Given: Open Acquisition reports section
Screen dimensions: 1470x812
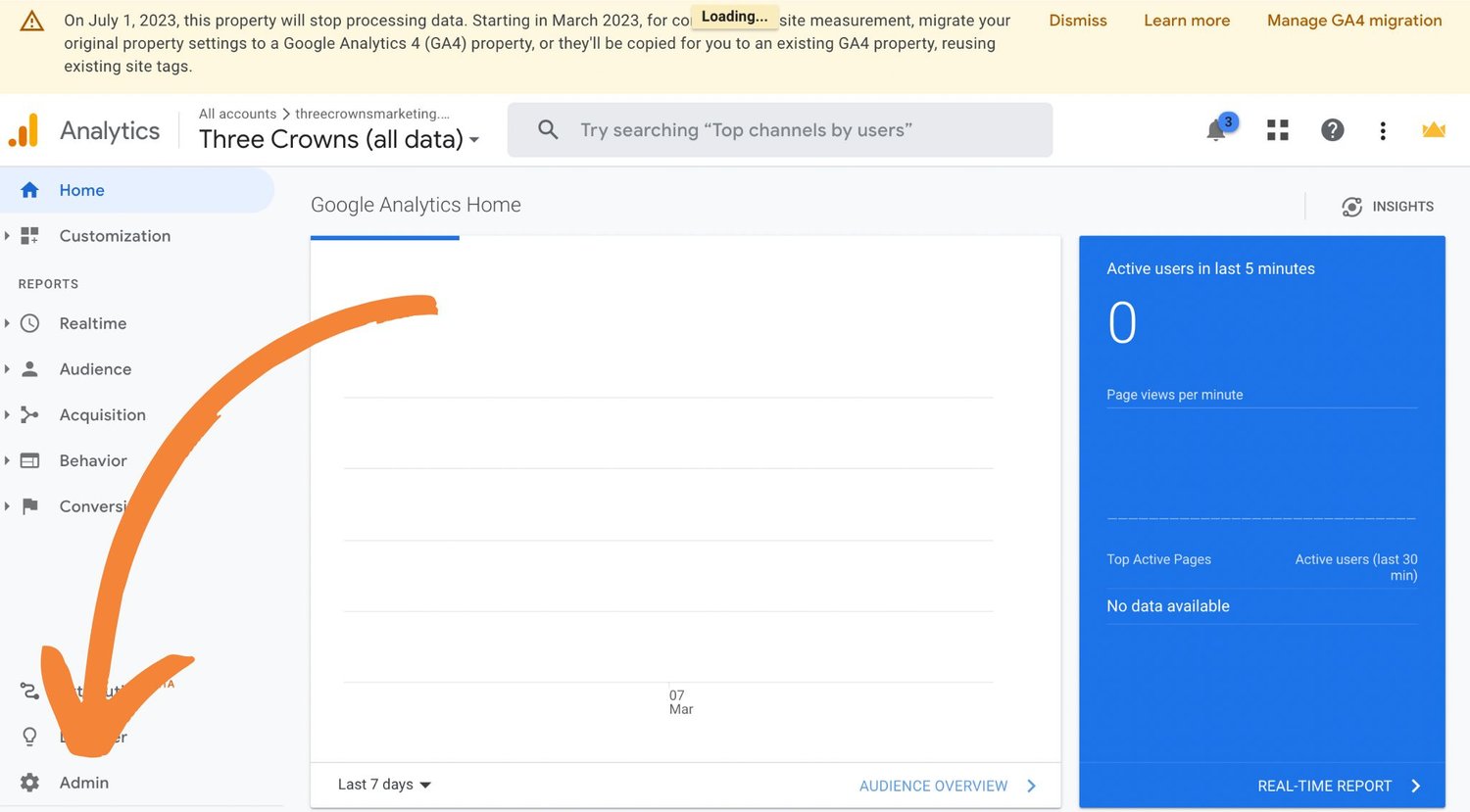Looking at the screenshot, I should 102,415.
